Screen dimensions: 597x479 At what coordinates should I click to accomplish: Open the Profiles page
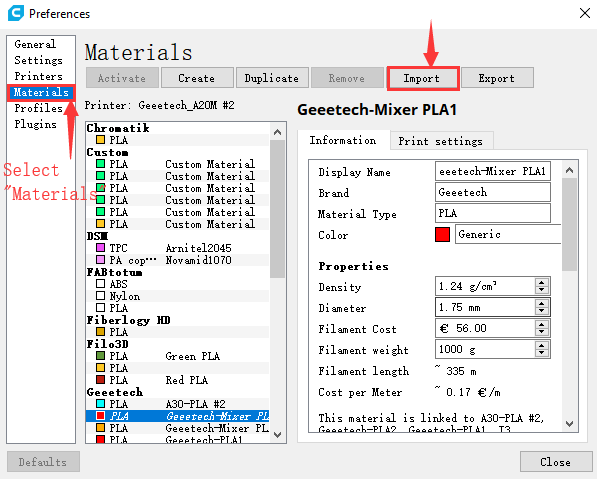[38, 108]
